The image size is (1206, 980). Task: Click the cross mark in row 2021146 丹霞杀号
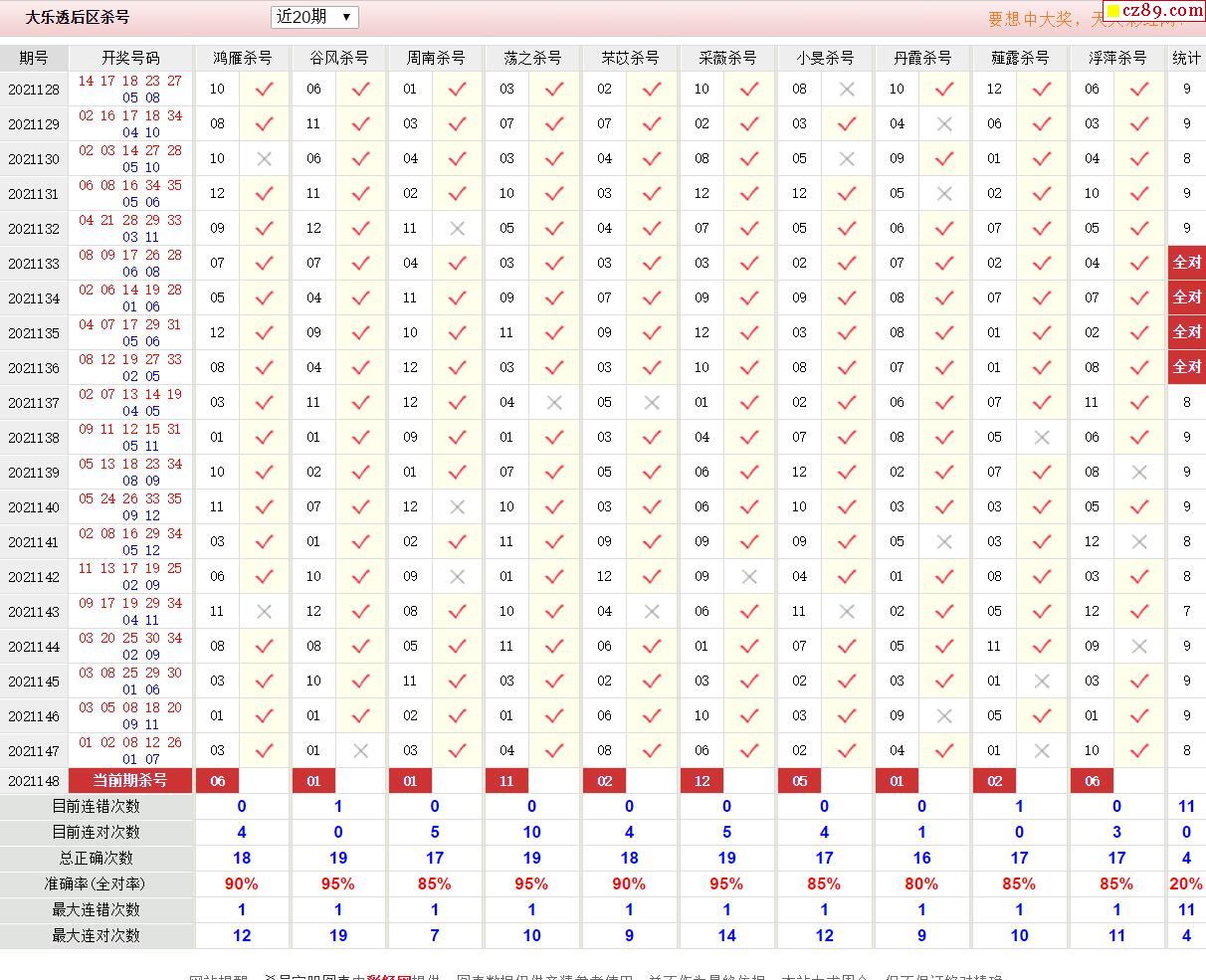(944, 715)
